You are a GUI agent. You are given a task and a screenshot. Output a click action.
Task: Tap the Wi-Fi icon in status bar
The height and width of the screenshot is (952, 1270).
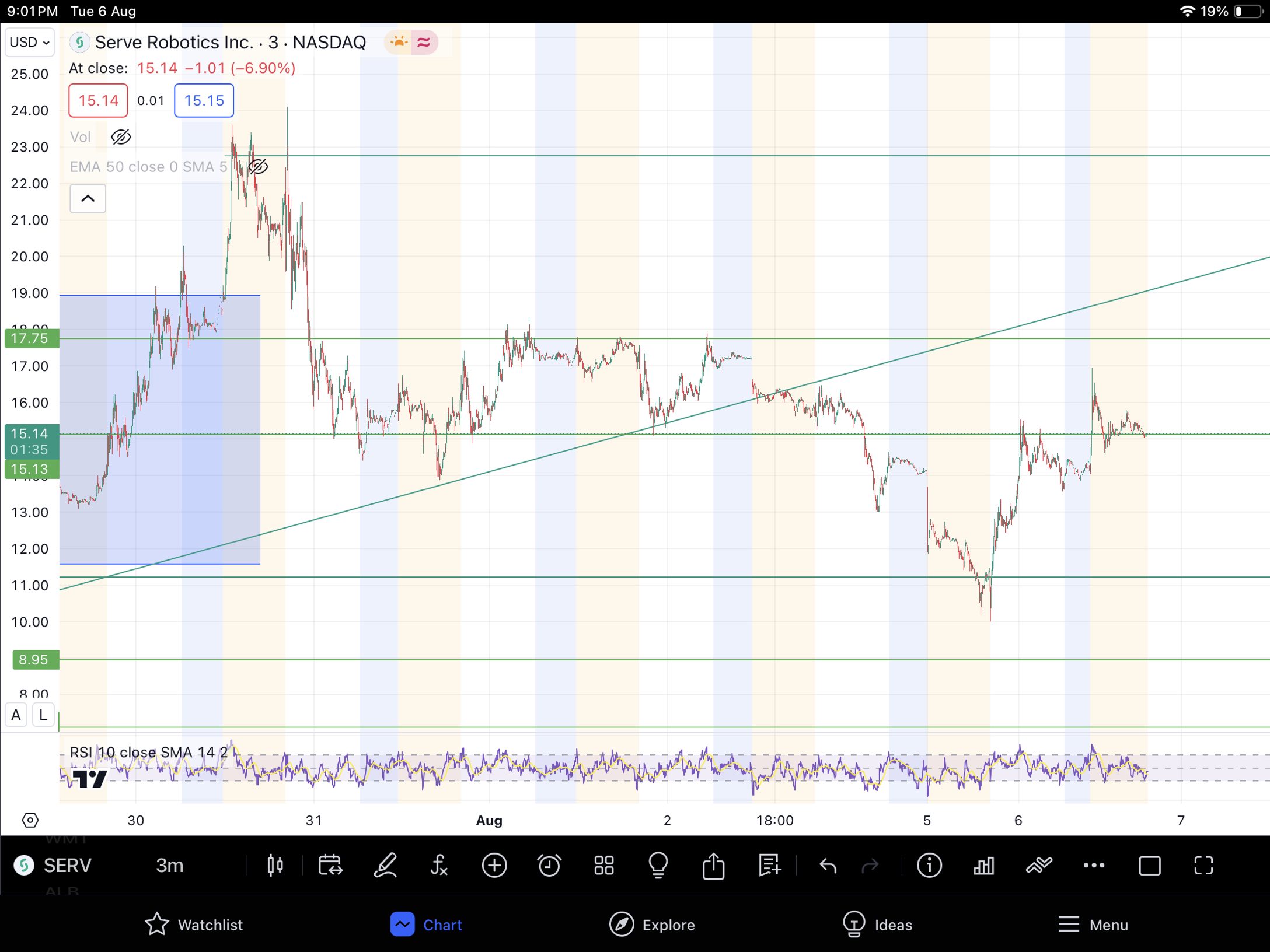point(1187,12)
